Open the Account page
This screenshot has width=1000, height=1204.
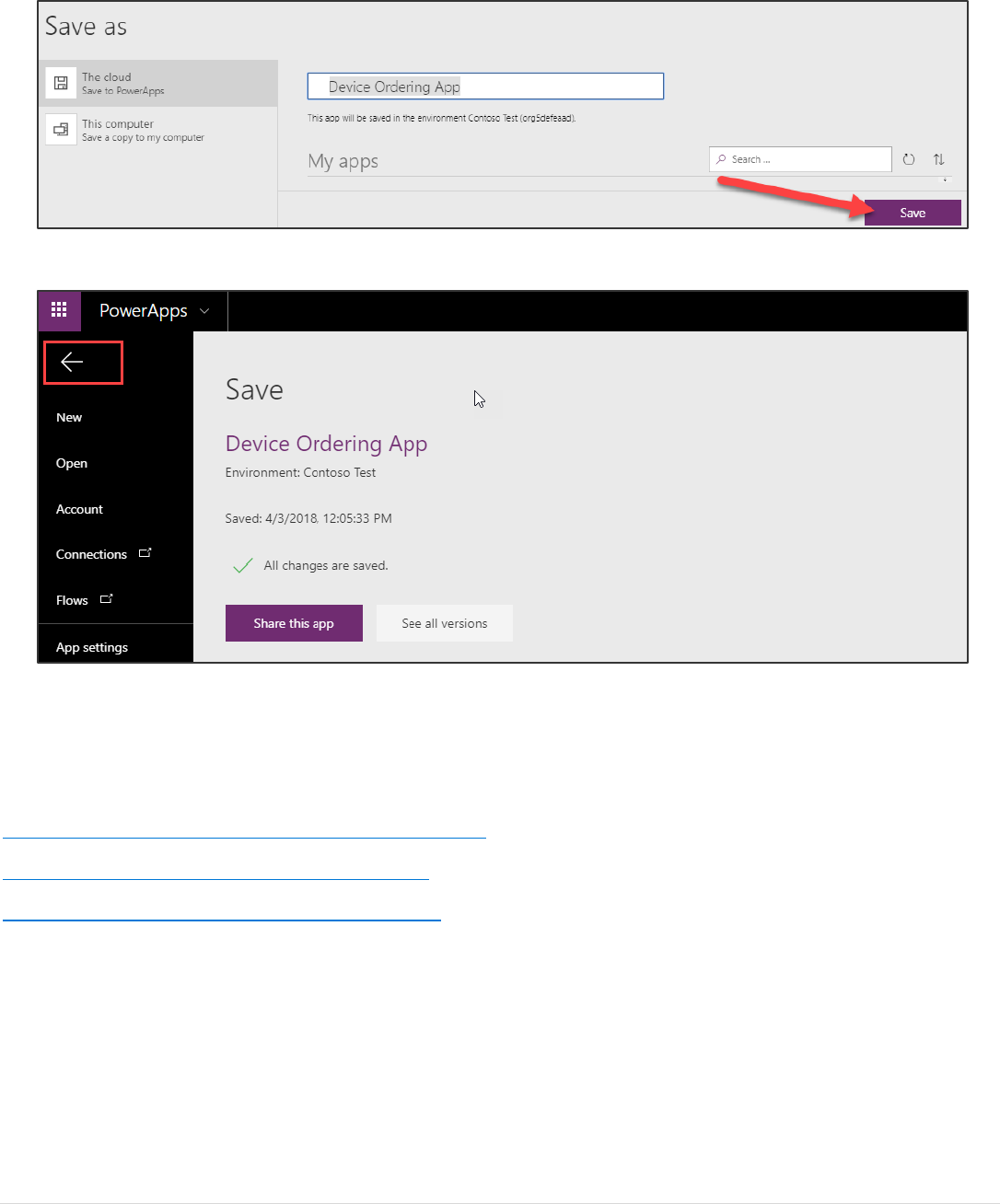point(79,509)
